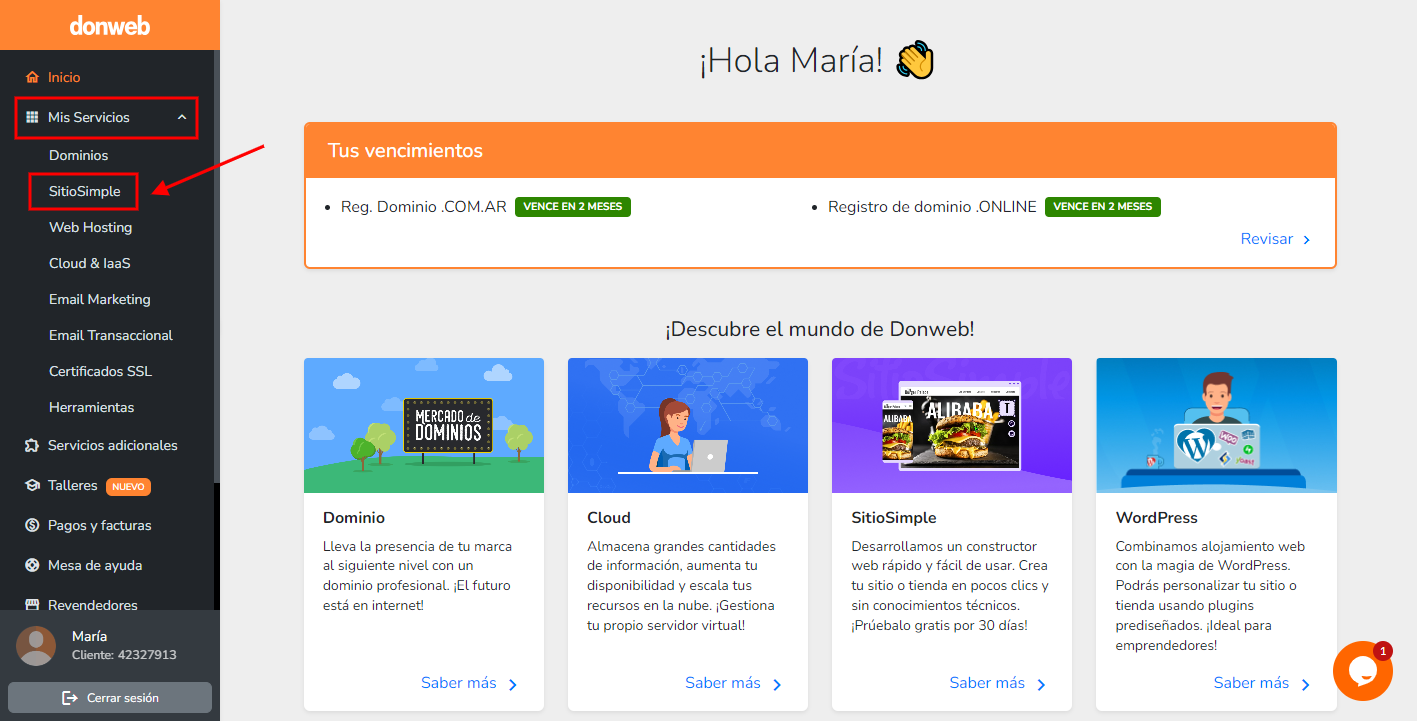Click Saber más on the Cloud card

[x=723, y=683]
